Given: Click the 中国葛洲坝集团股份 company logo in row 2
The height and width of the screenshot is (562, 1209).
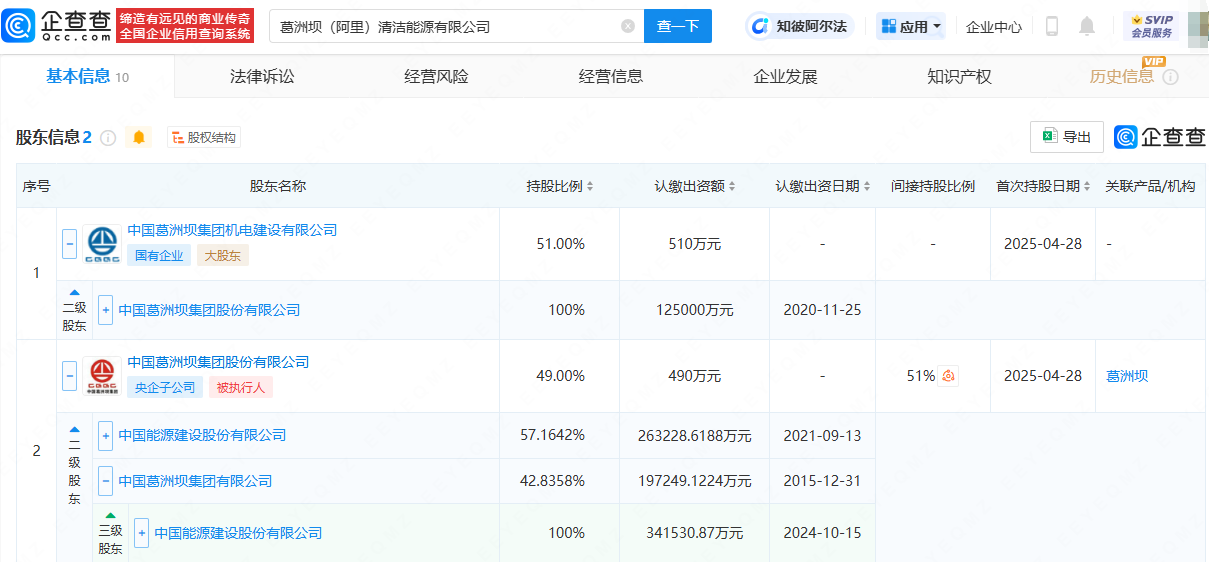Looking at the screenshot, I should coord(101,376).
